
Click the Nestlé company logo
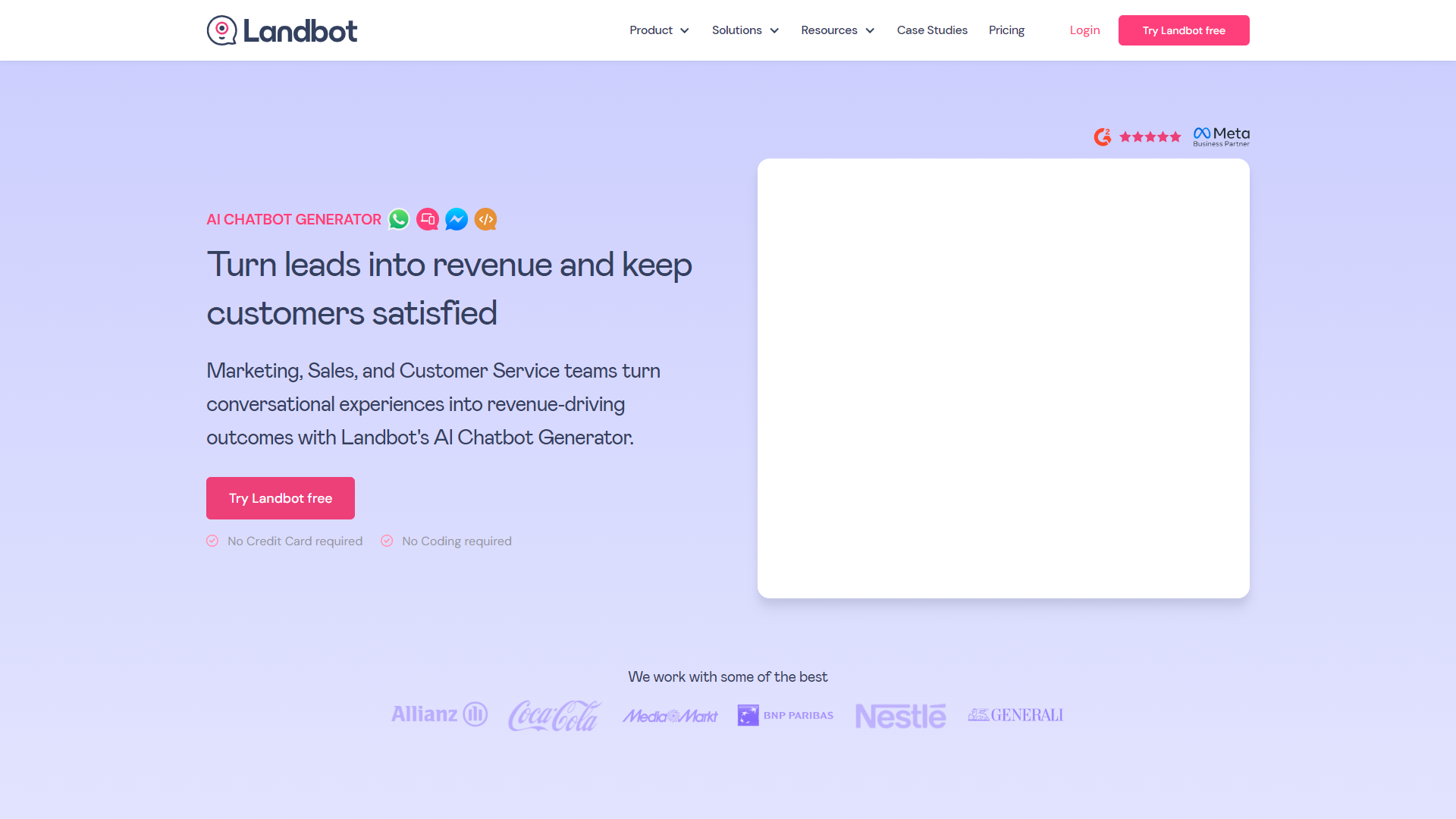(x=900, y=715)
